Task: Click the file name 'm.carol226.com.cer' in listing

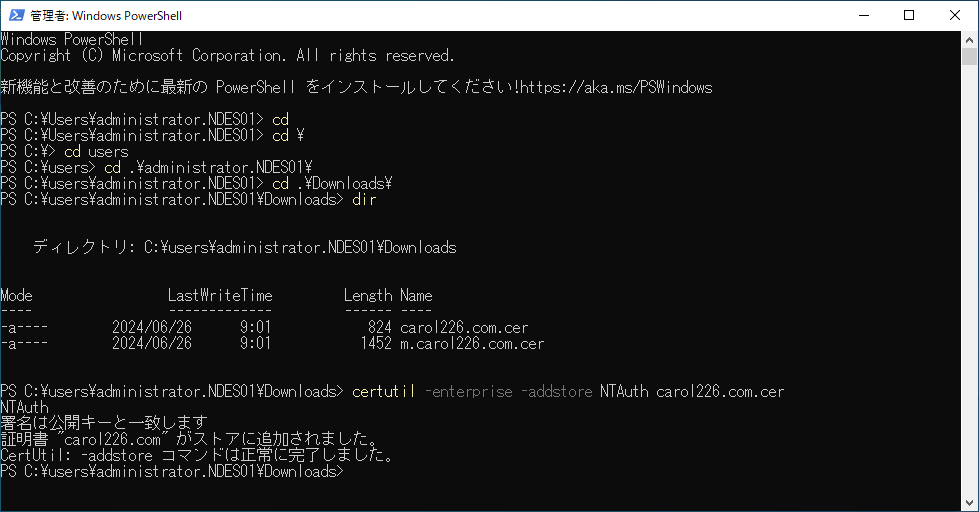Action: click(x=472, y=343)
